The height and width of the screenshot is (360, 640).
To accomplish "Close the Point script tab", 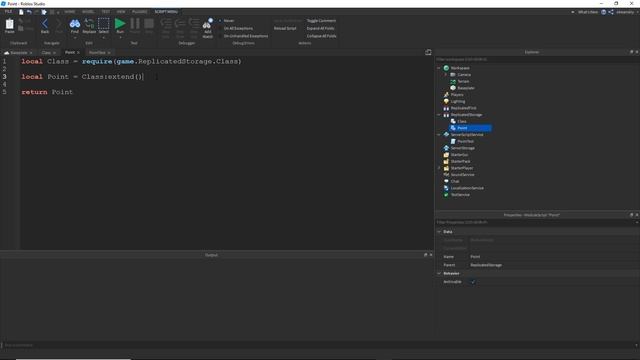I will pyautogui.click(x=78, y=53).
